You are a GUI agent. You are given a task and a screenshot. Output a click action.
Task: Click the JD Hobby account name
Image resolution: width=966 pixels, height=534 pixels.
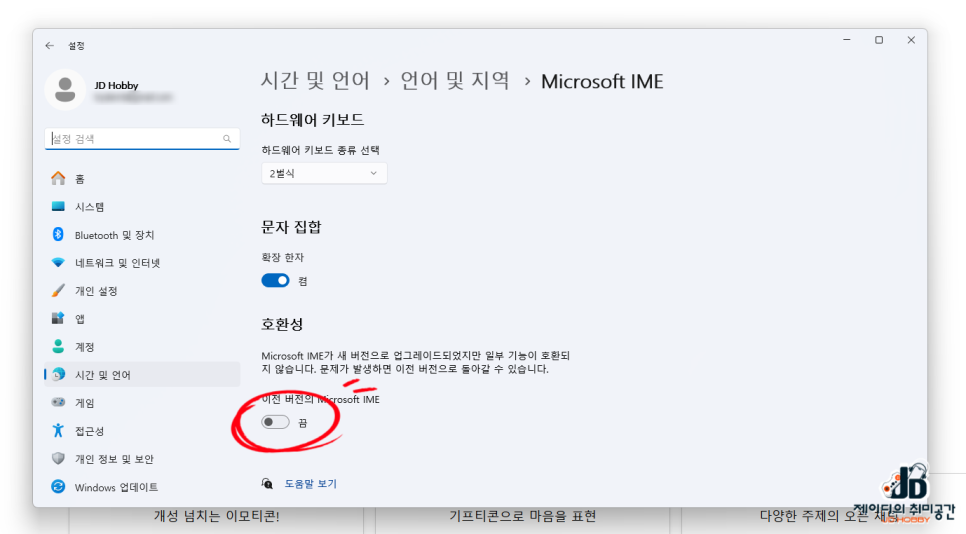click(x=116, y=85)
